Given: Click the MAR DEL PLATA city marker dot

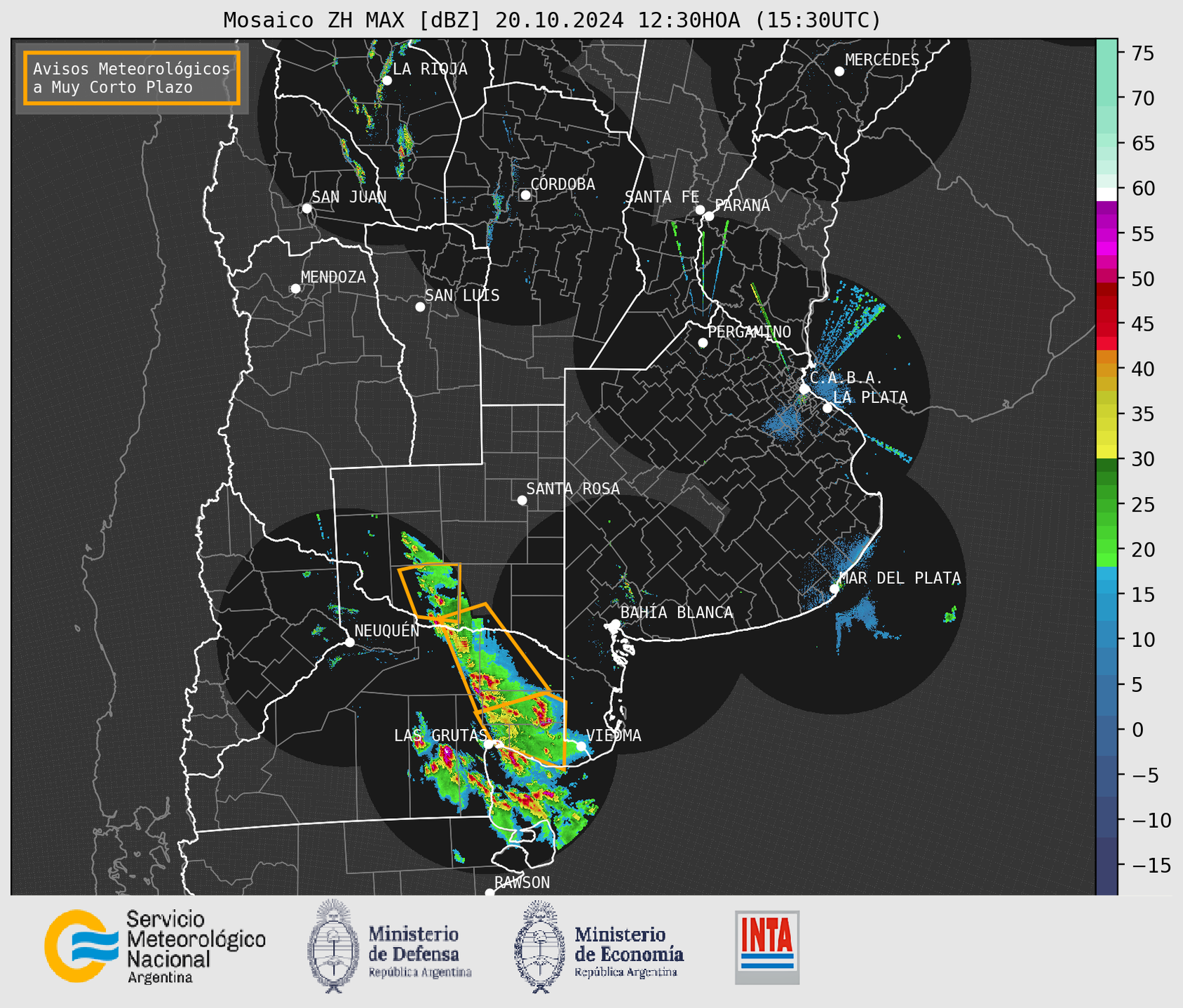Looking at the screenshot, I should tap(834, 589).
